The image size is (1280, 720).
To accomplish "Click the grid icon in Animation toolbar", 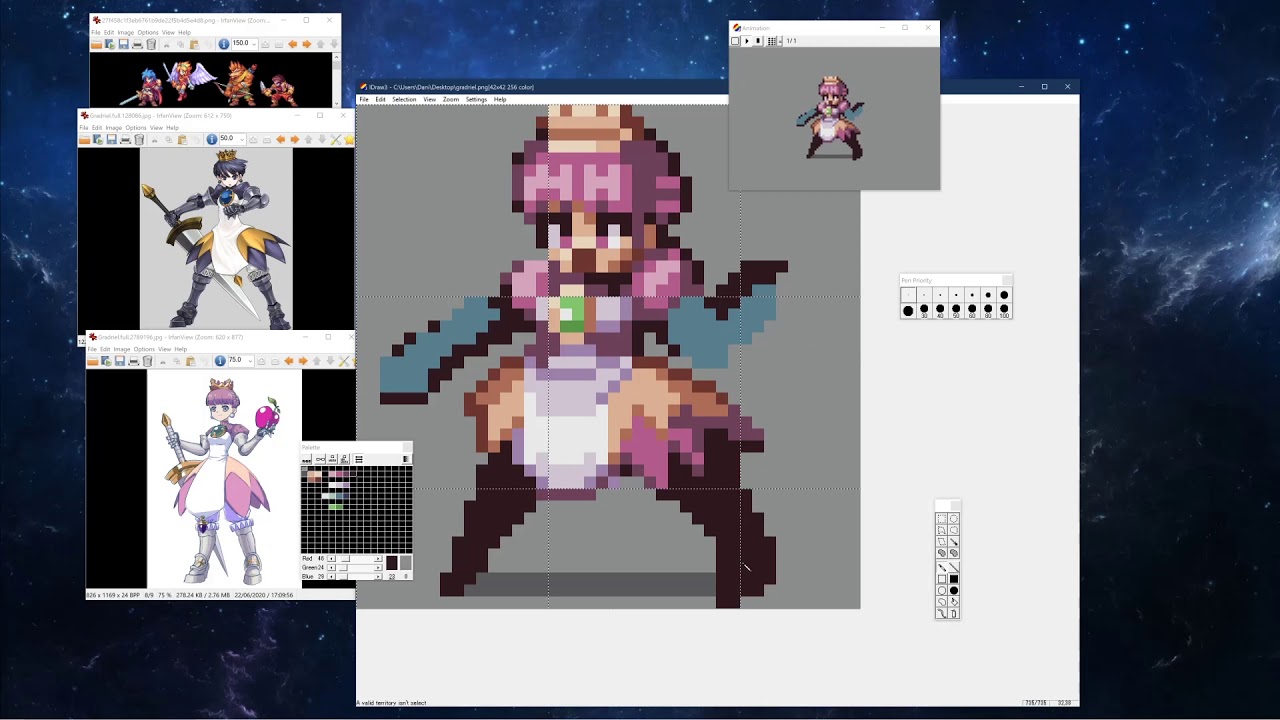I will point(772,41).
